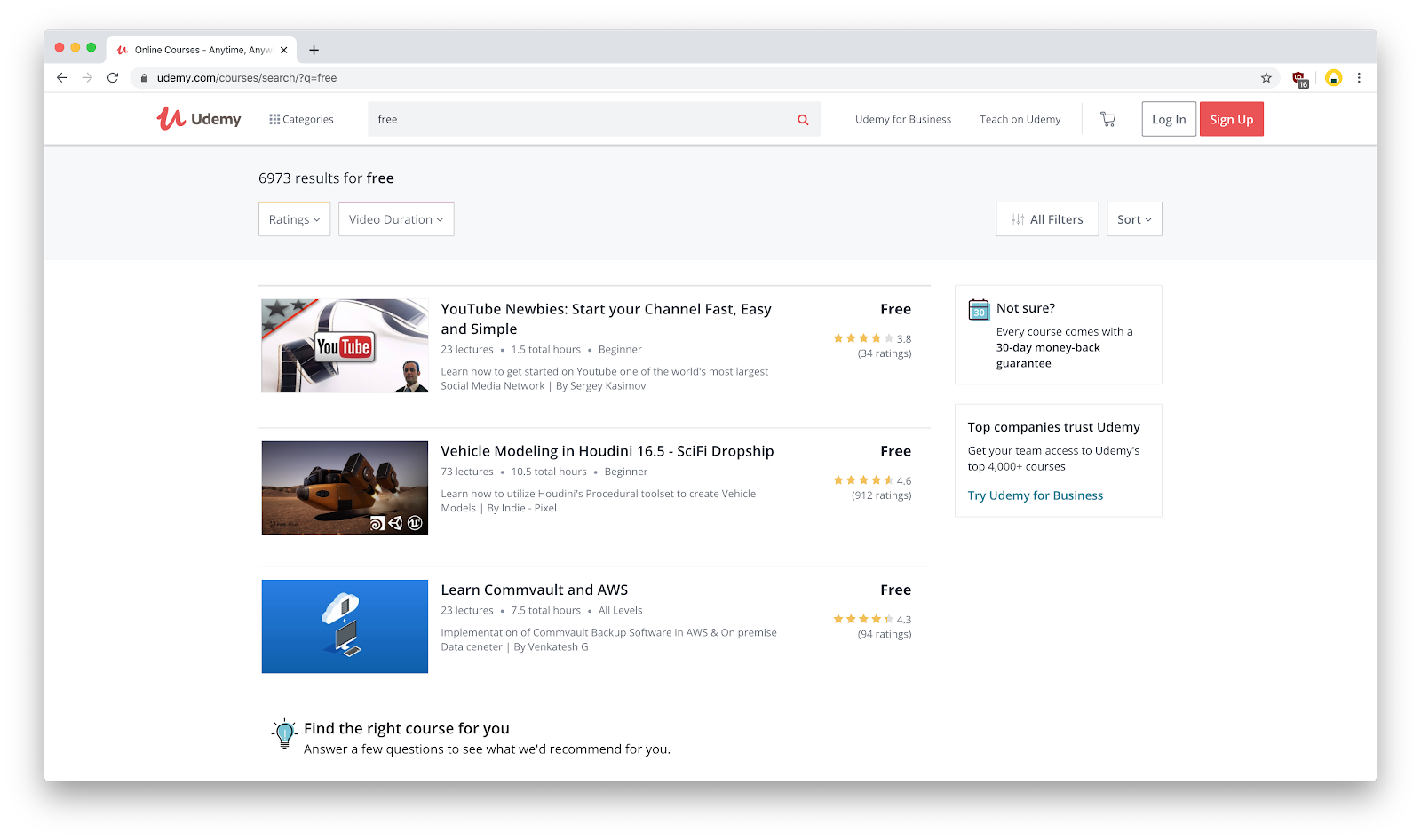Image resolution: width=1421 pixels, height=840 pixels.
Task: Click the padlock site info icon
Action: tap(144, 78)
